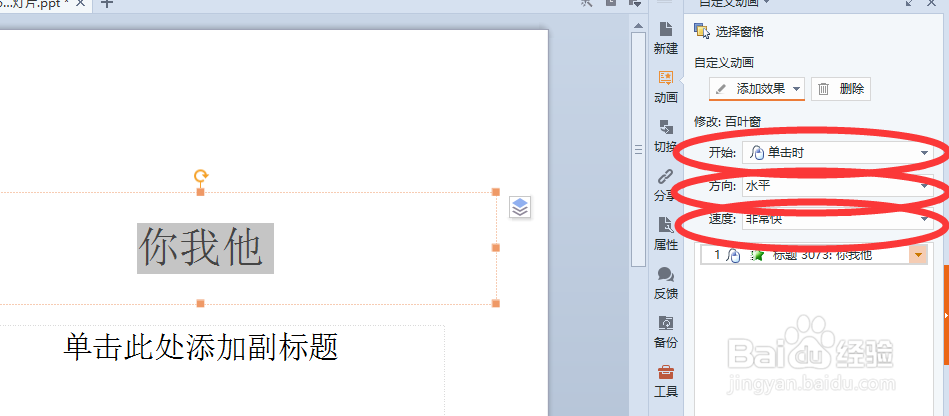Click the vertical scrollbar up arrow
Screen dimensions: 949x416
pos(638,25)
